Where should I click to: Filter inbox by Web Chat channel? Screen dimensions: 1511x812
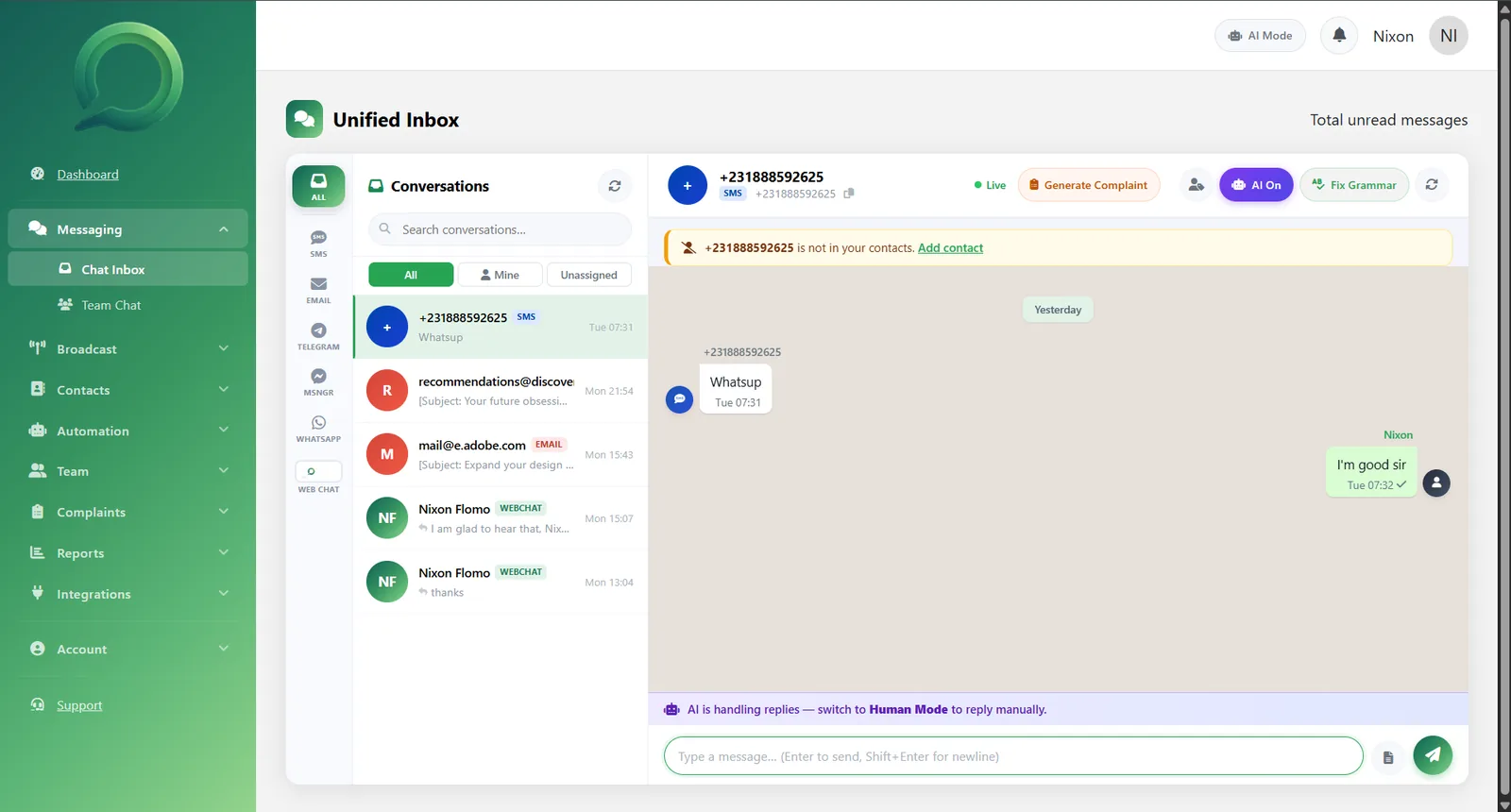[318, 478]
